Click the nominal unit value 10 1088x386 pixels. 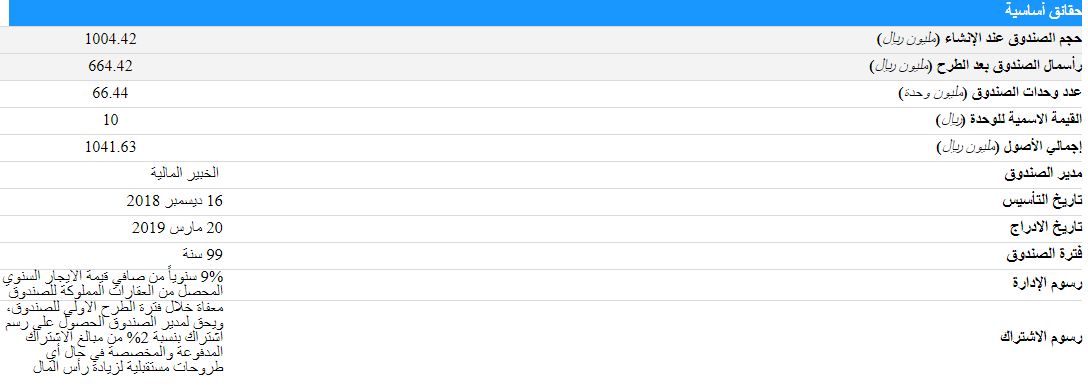click(110, 120)
